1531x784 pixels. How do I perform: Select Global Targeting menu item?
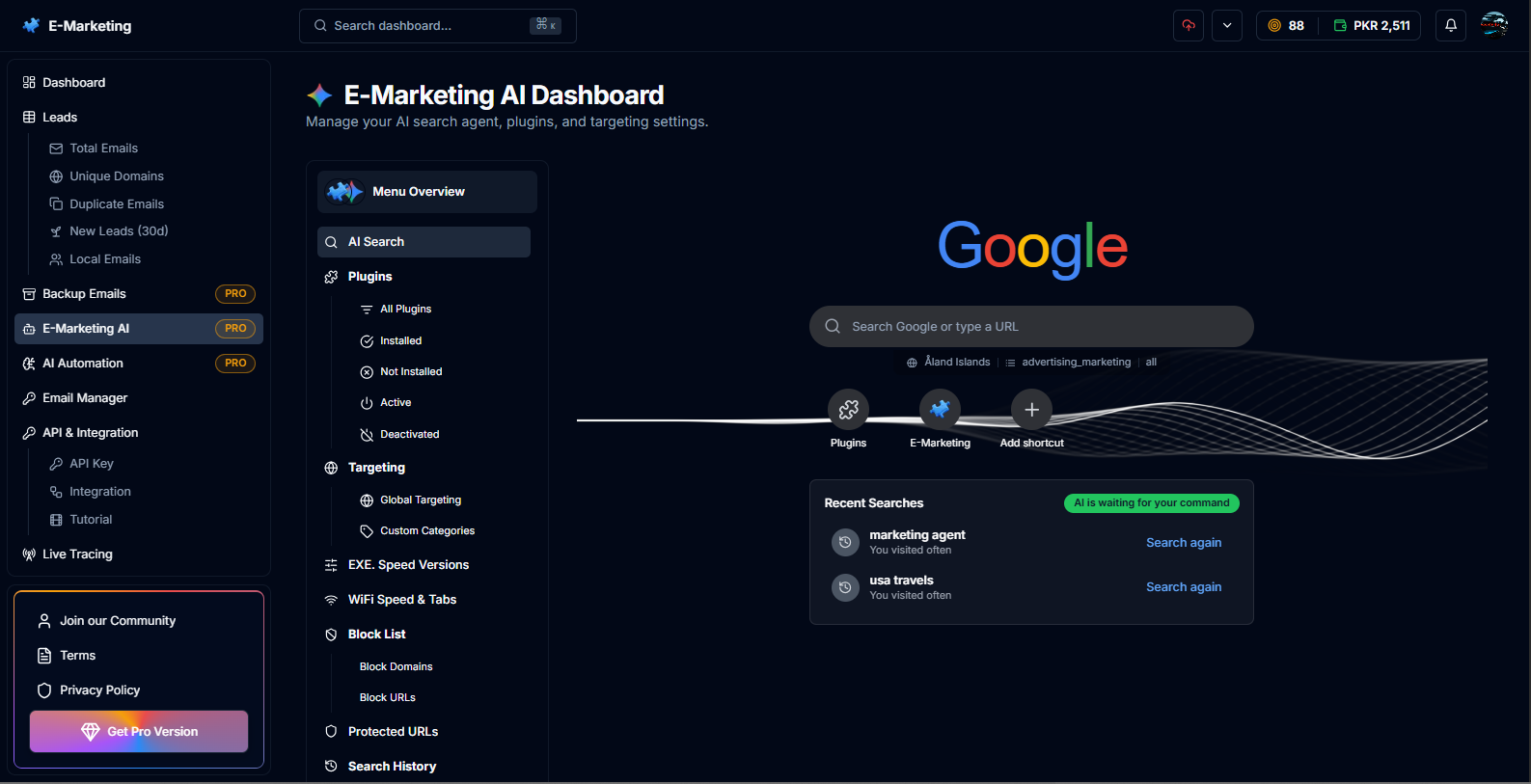(420, 500)
